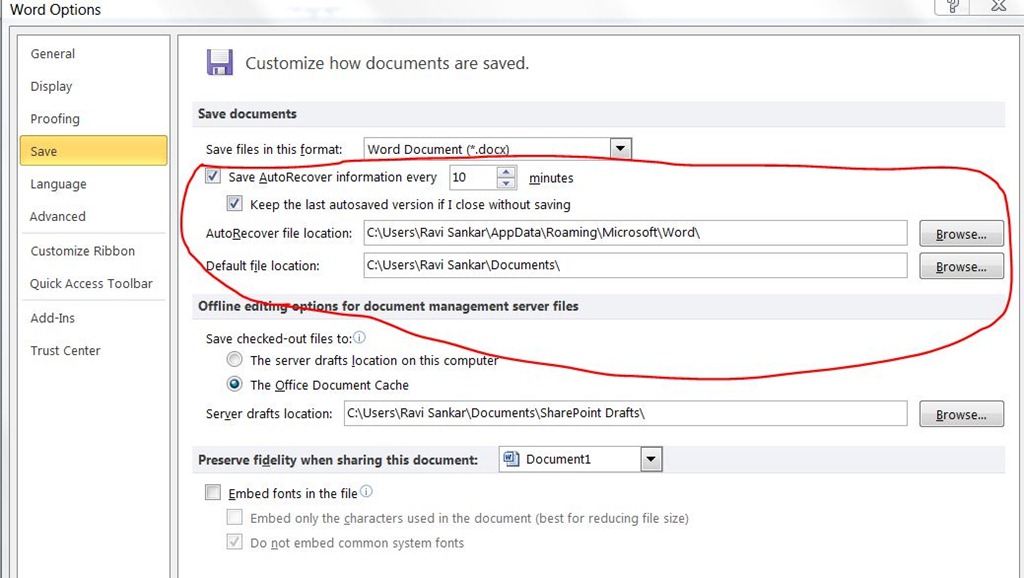Viewport: 1024px width, 578px height.
Task: Decrease AutoRecover minutes with down arrow
Action: click(x=506, y=183)
